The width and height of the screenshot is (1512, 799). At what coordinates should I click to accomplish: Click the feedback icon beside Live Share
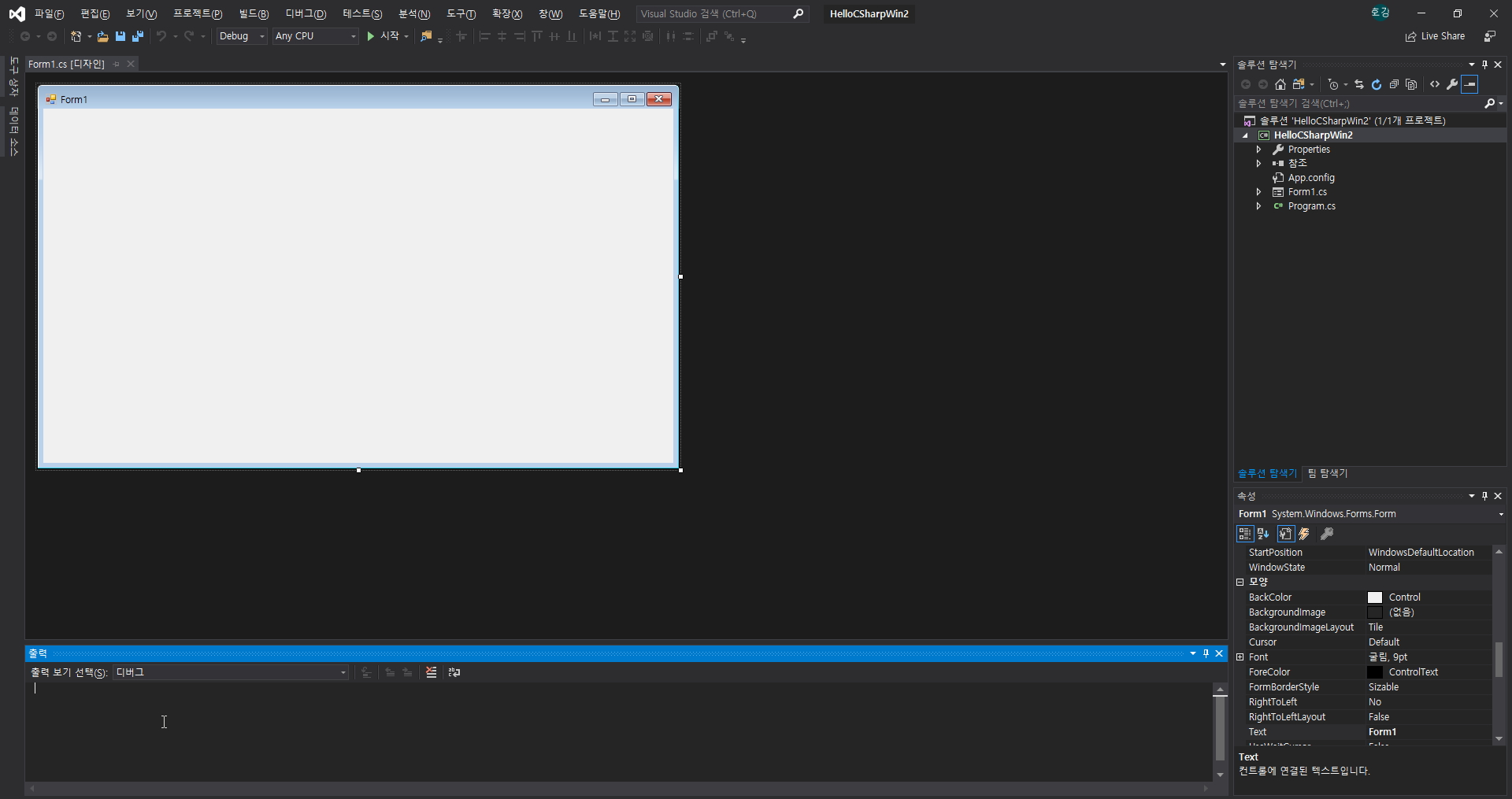[1490, 36]
